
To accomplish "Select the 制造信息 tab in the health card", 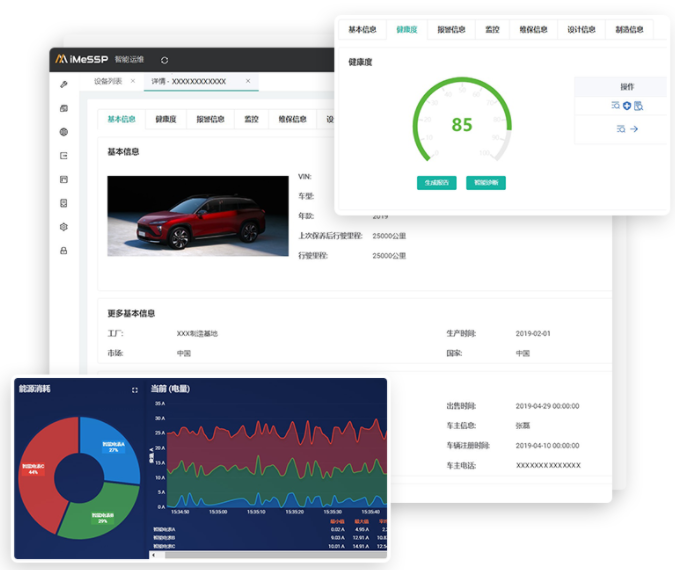I will (629, 30).
